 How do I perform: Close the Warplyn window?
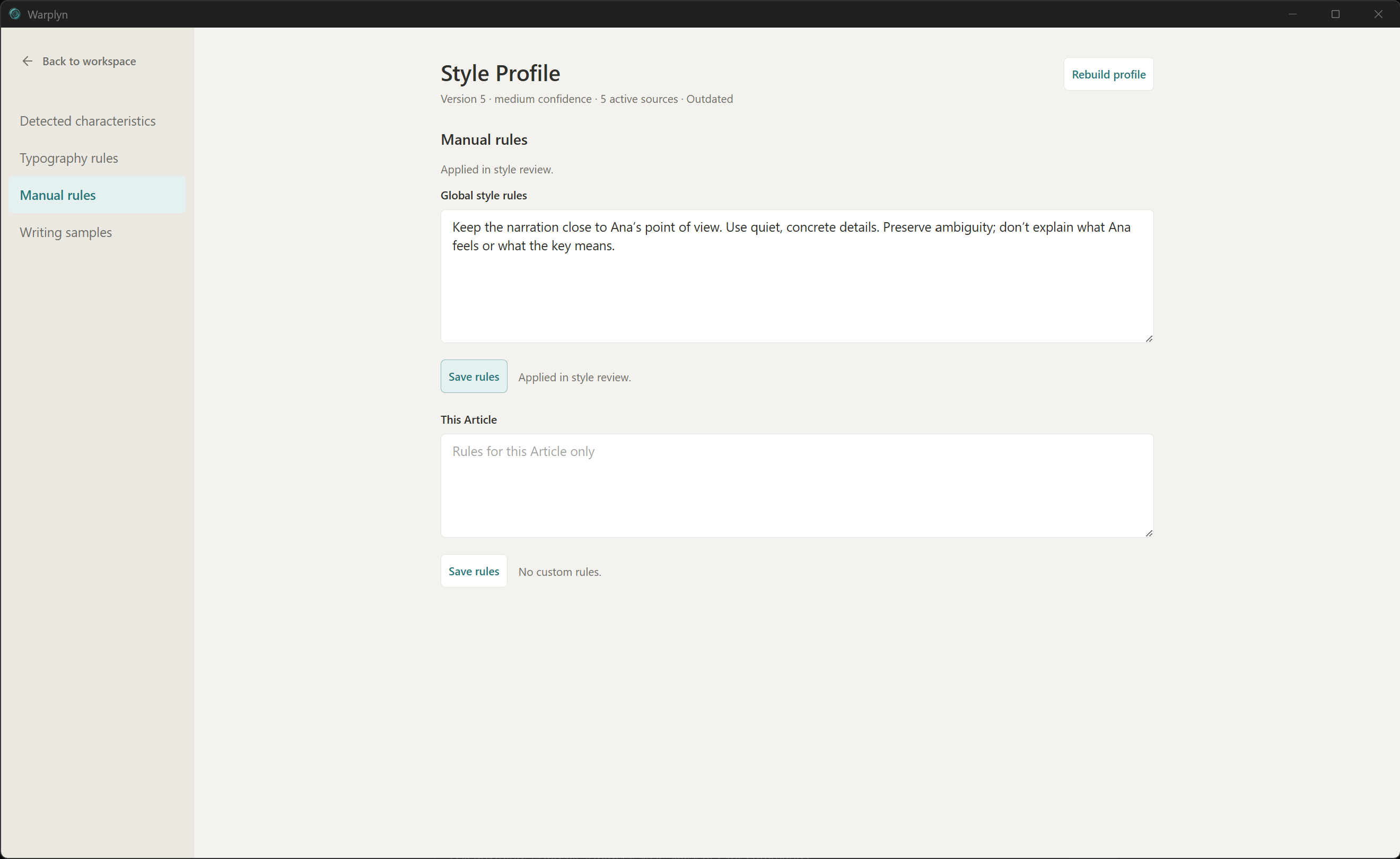[1378, 14]
